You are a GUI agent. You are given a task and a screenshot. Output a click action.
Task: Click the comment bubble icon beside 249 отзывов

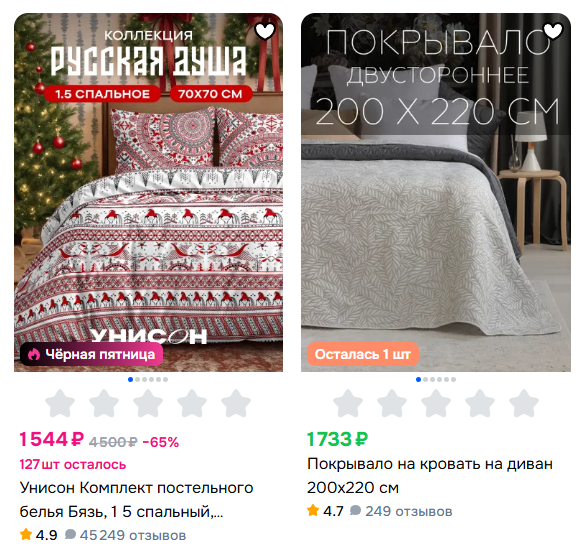pyautogui.click(x=355, y=510)
